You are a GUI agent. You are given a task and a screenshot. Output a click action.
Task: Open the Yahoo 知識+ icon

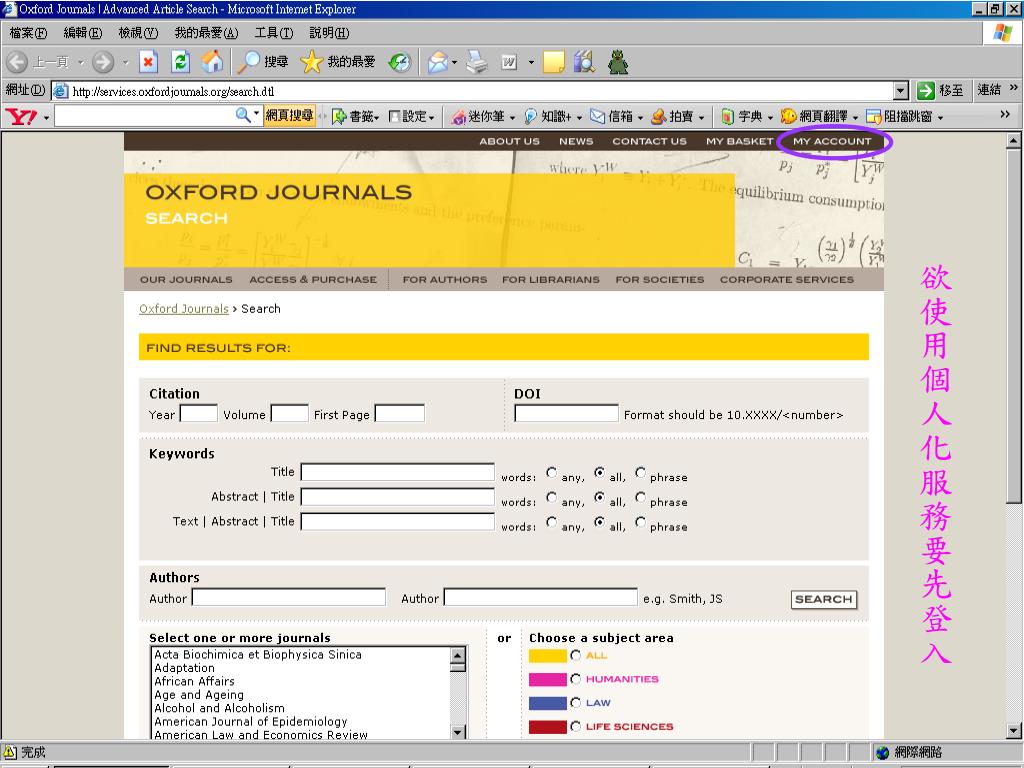coord(531,117)
